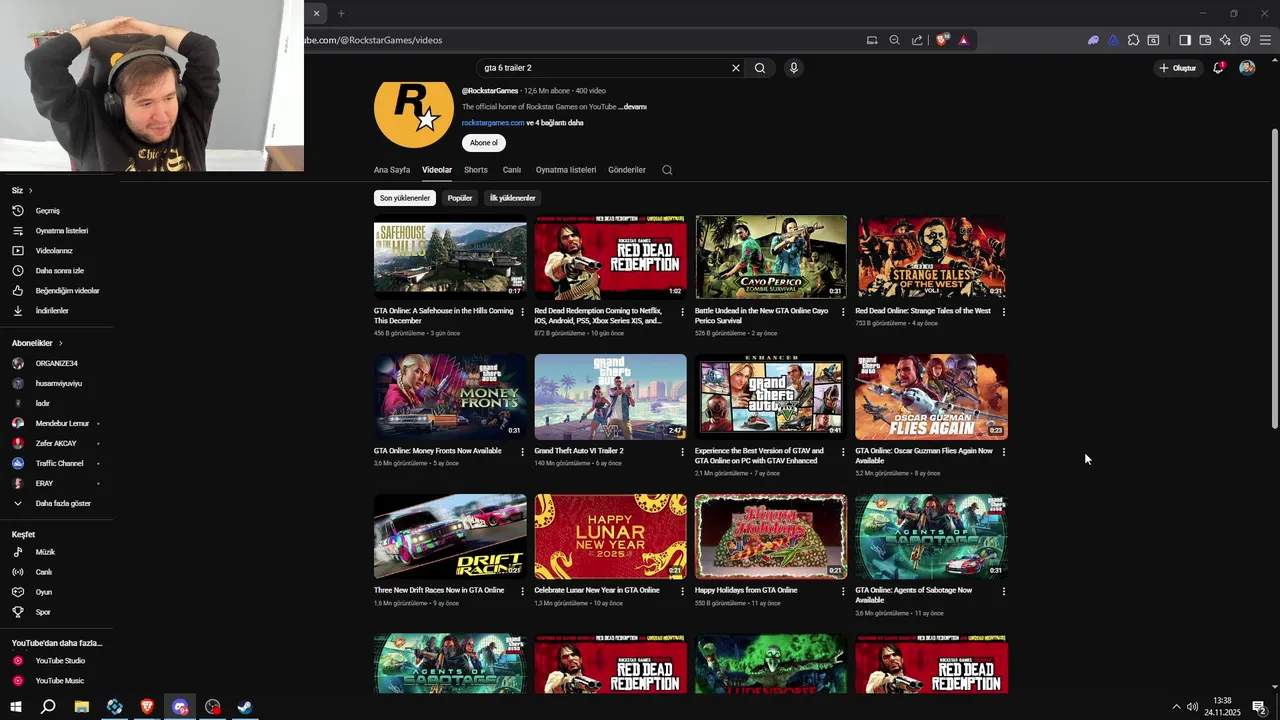Switch to the Gönderiler tab
Screen dimensions: 1280x720
click(x=627, y=170)
